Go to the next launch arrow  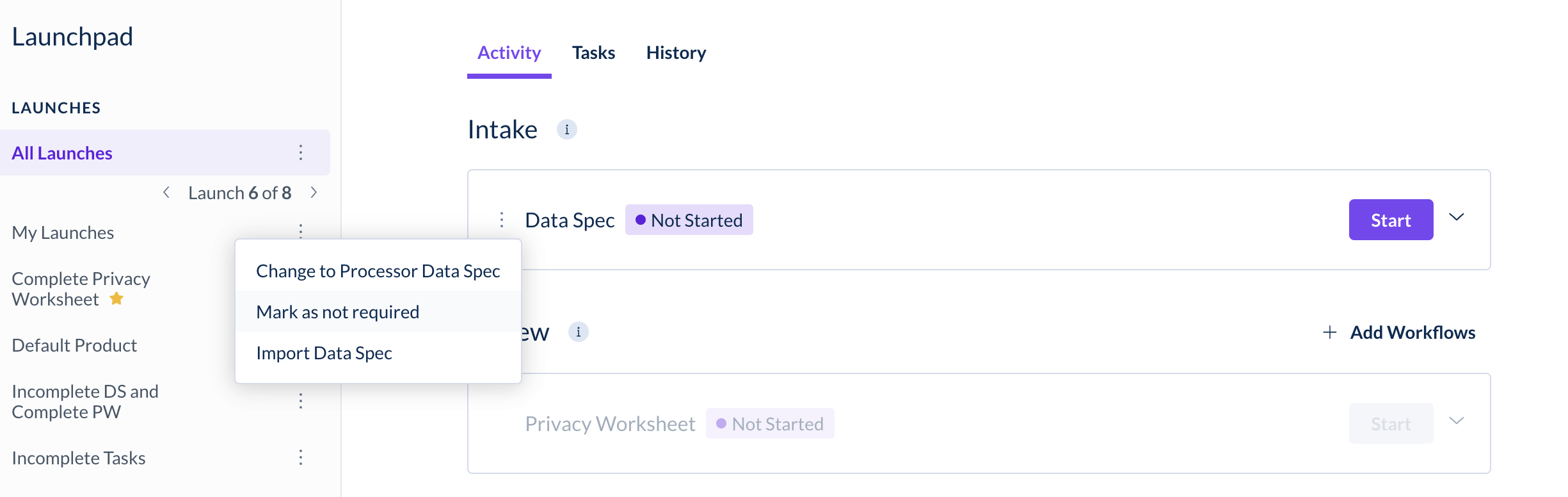(x=314, y=192)
